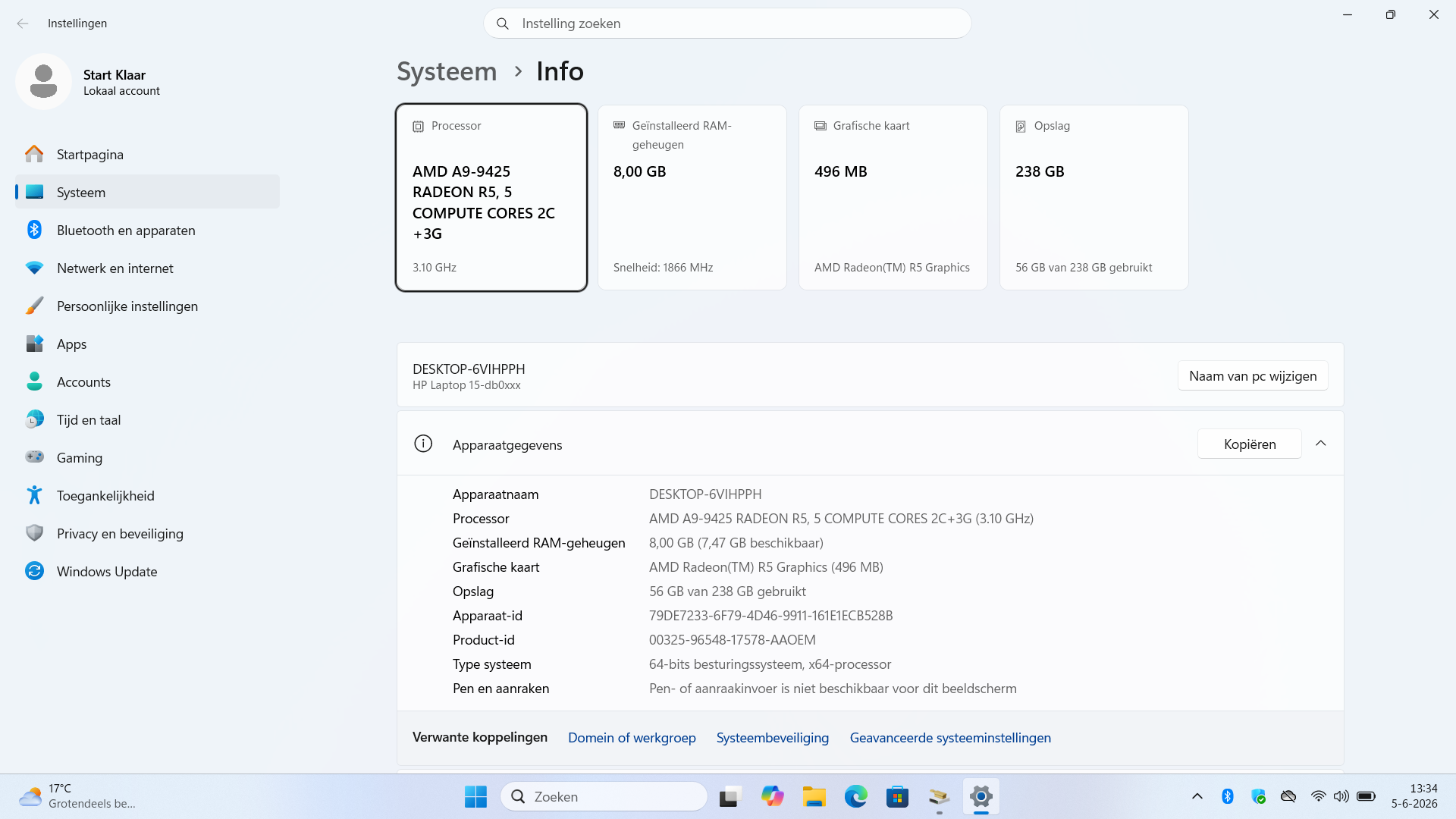Image resolution: width=1456 pixels, height=819 pixels.
Task: Copy device details with Kopiëren button
Action: [x=1250, y=444]
